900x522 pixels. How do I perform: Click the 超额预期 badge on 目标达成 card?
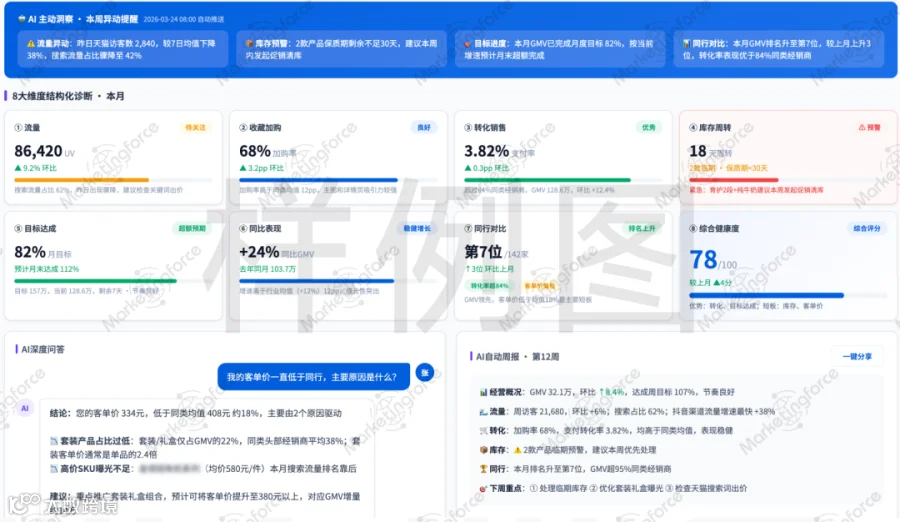pyautogui.click(x=192, y=229)
